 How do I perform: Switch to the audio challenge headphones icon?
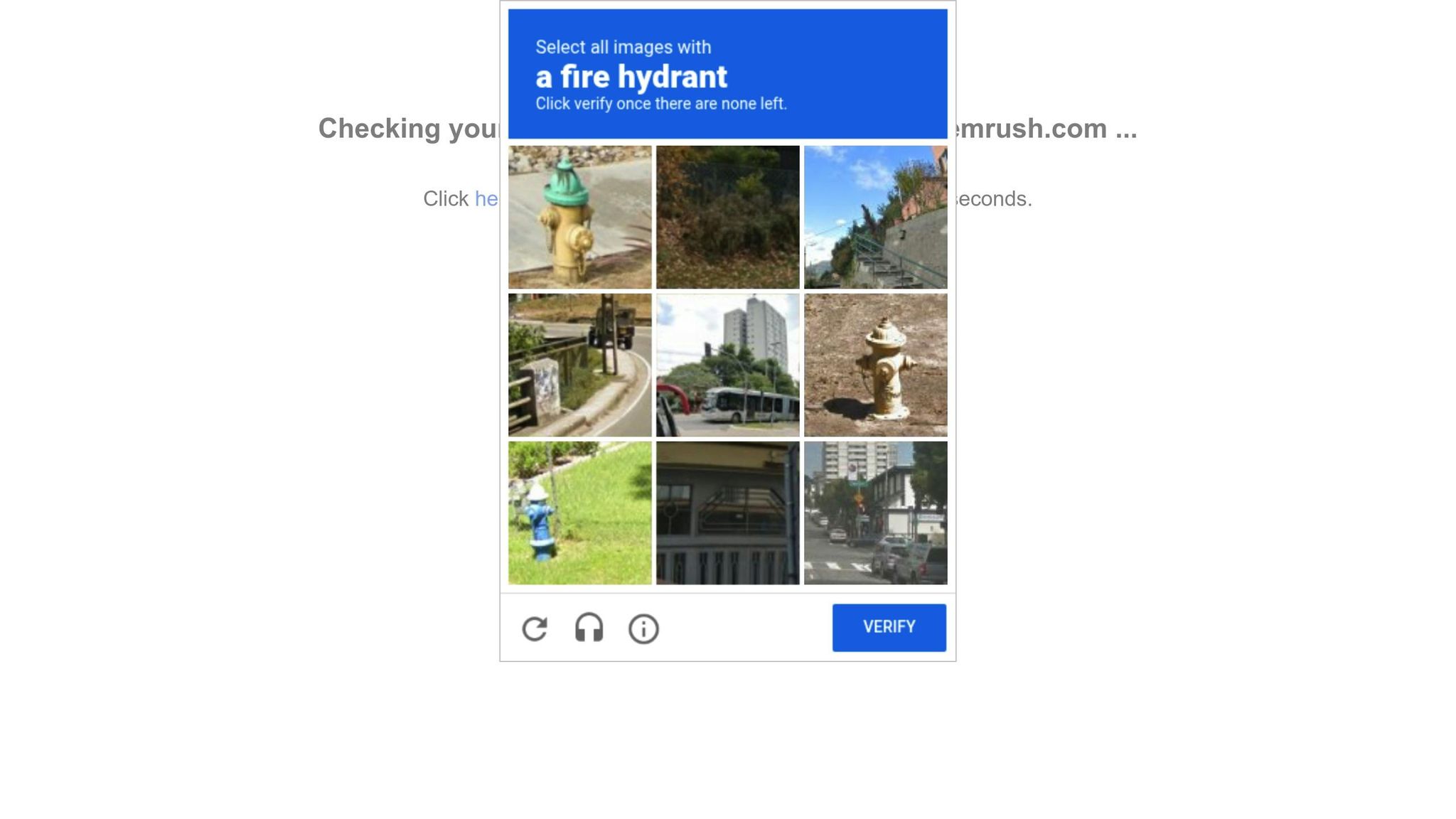(x=589, y=628)
